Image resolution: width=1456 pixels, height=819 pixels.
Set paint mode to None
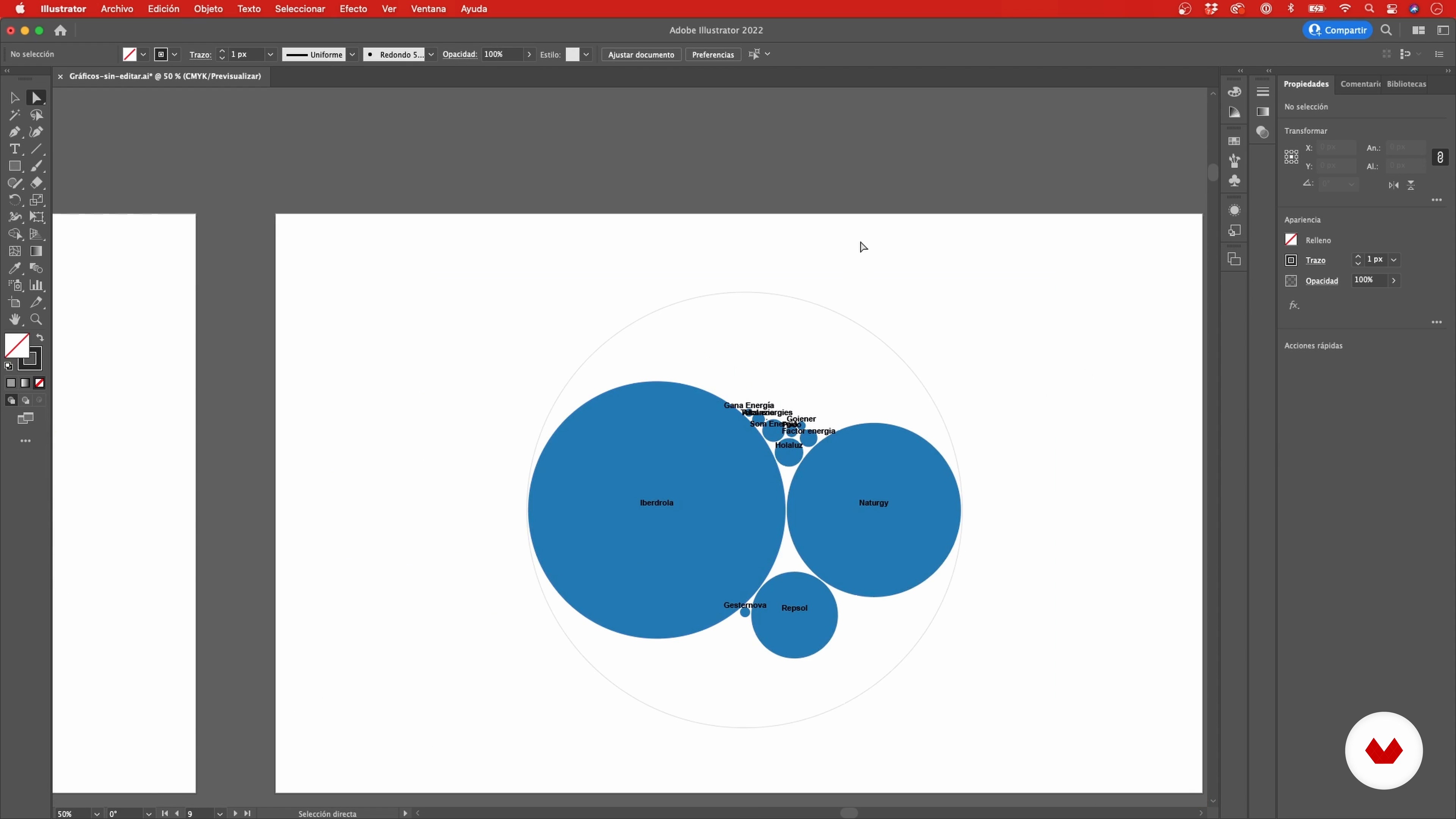pyautogui.click(x=39, y=383)
